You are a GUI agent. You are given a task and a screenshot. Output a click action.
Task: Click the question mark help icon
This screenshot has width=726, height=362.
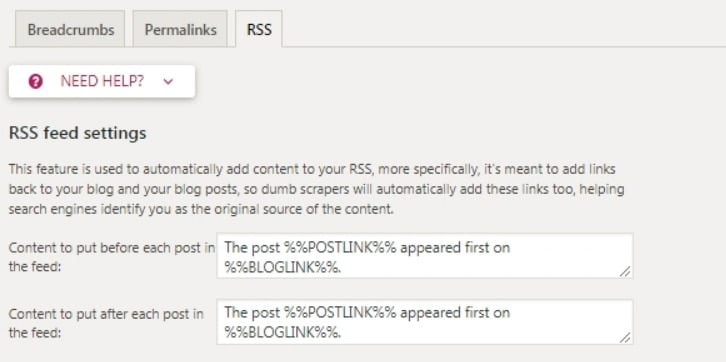[36, 81]
